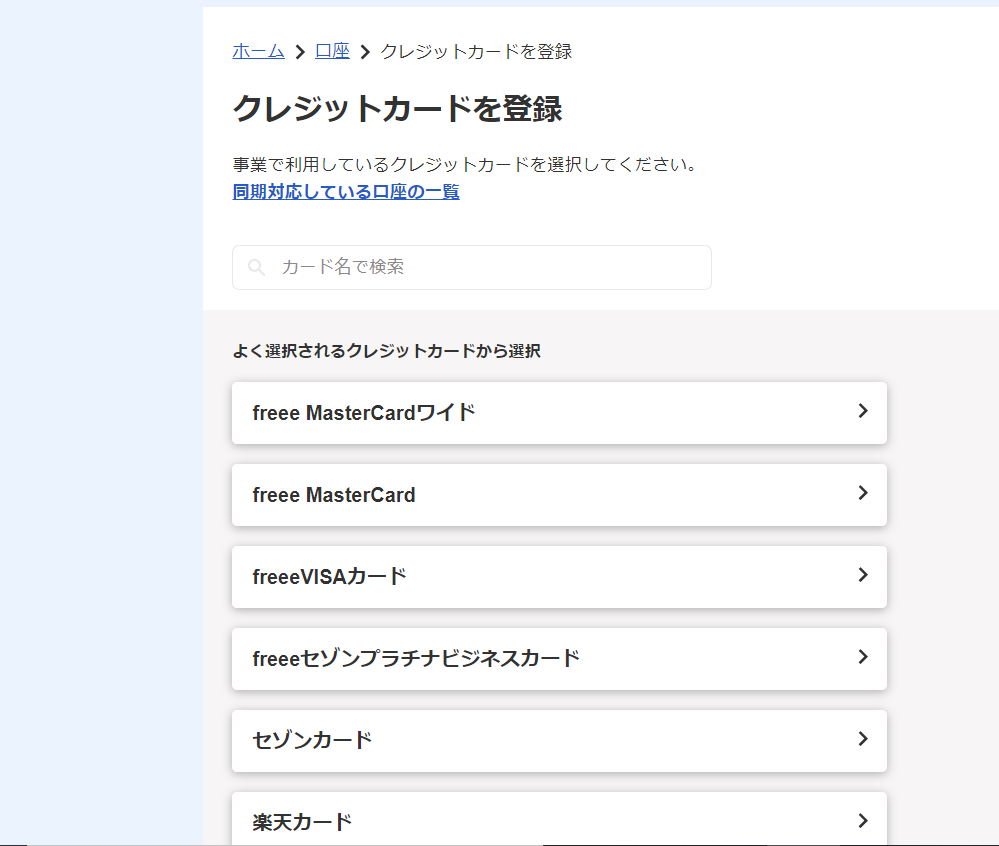Click the chevron on the 楽天カード row
Image resolution: width=999 pixels, height=846 pixels.
point(863,821)
